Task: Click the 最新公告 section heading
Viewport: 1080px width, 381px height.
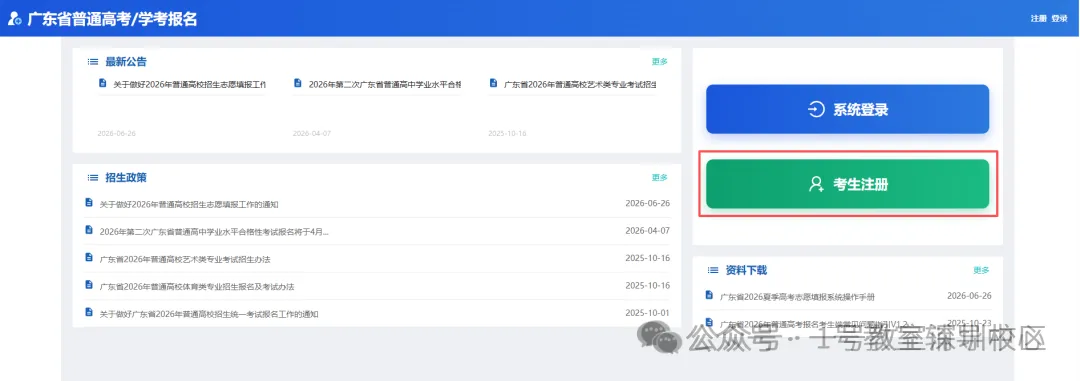Action: pos(126,61)
